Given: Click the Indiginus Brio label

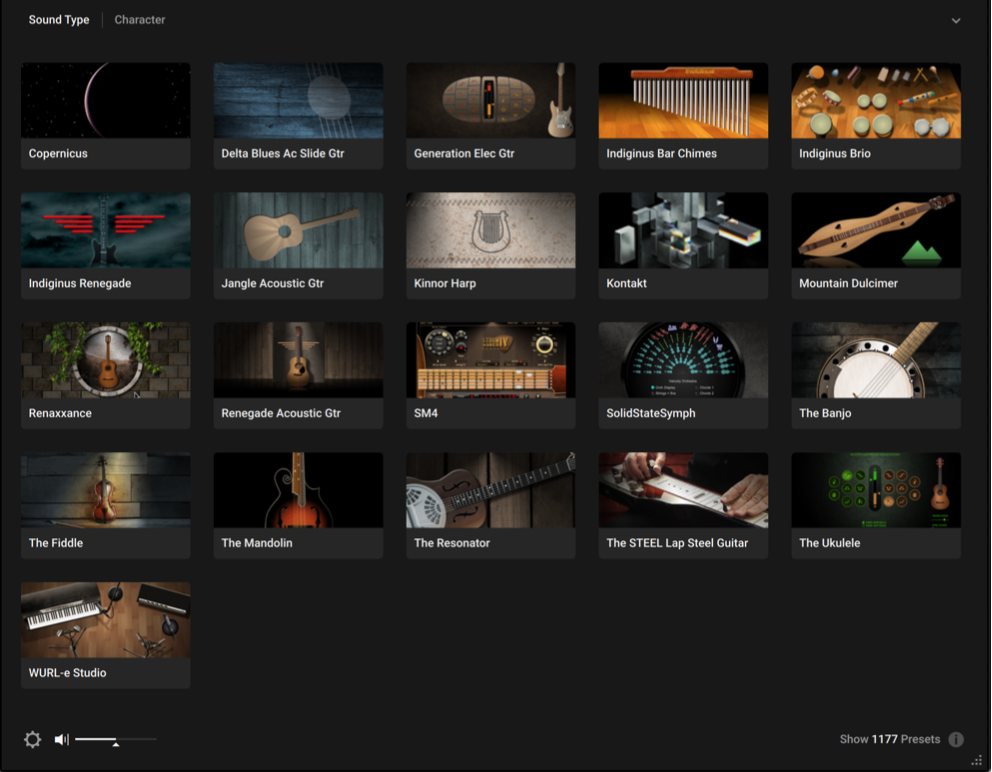Looking at the screenshot, I should [x=835, y=154].
